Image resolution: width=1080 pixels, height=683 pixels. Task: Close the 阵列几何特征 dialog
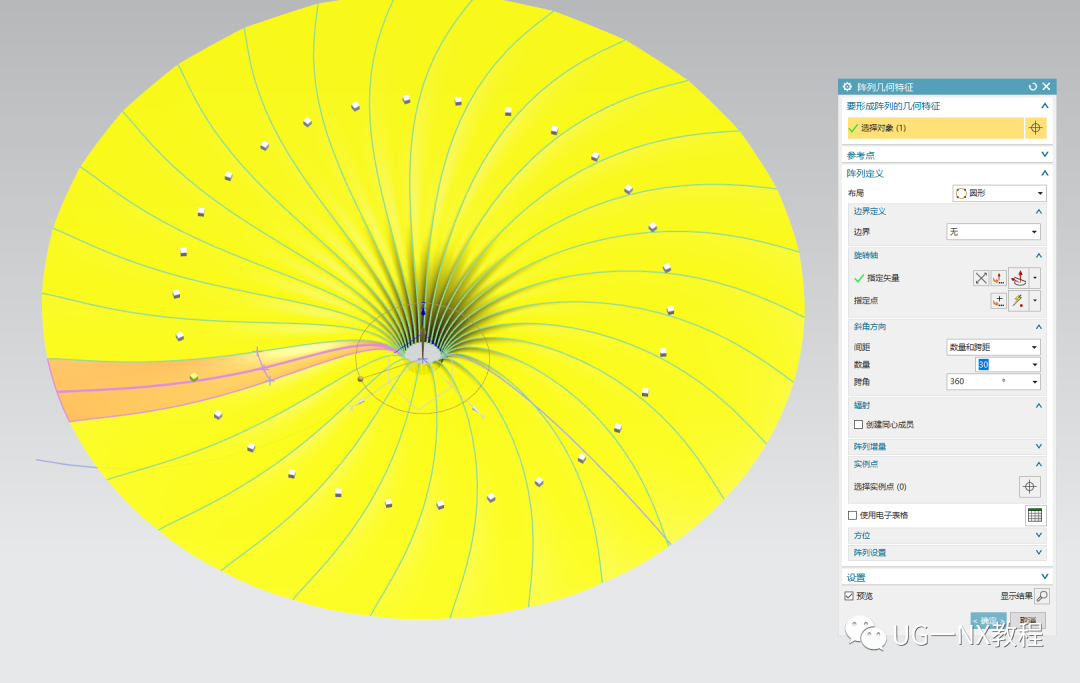1046,87
